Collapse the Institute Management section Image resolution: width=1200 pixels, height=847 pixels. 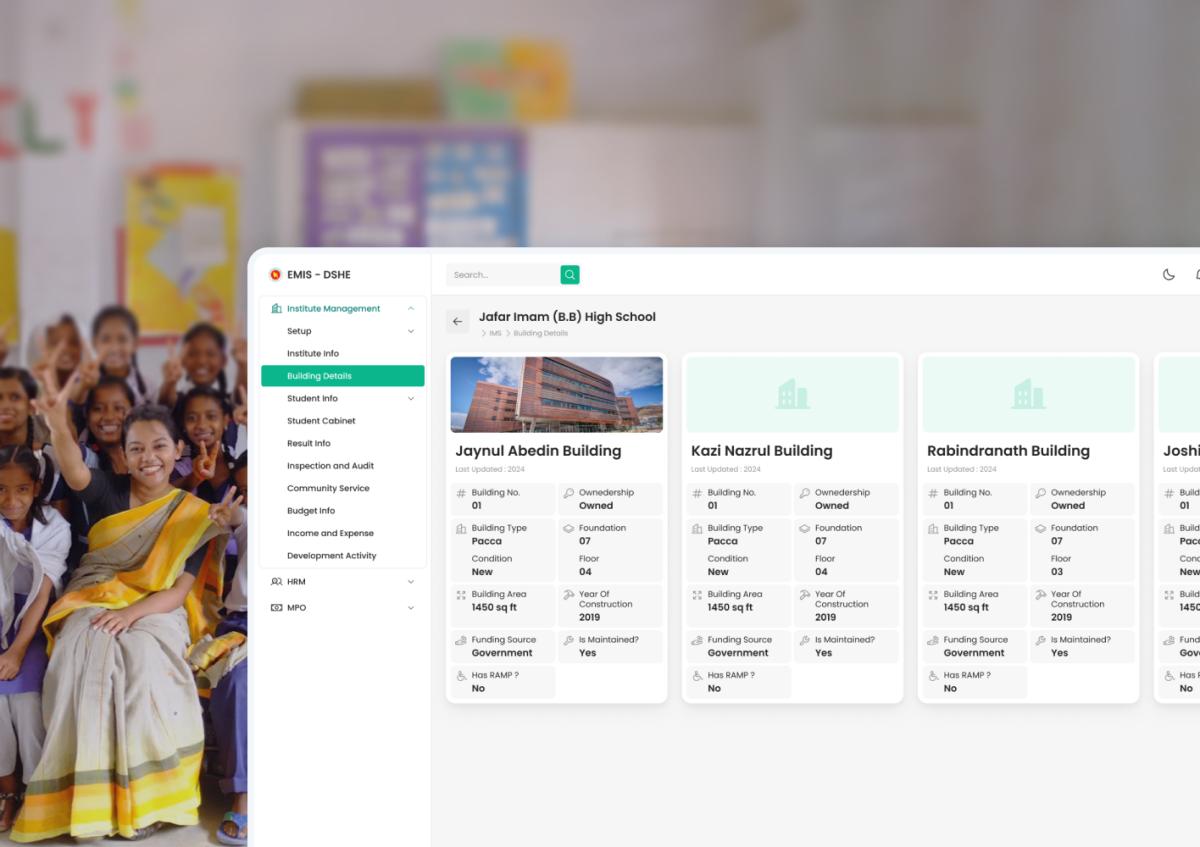click(x=410, y=308)
